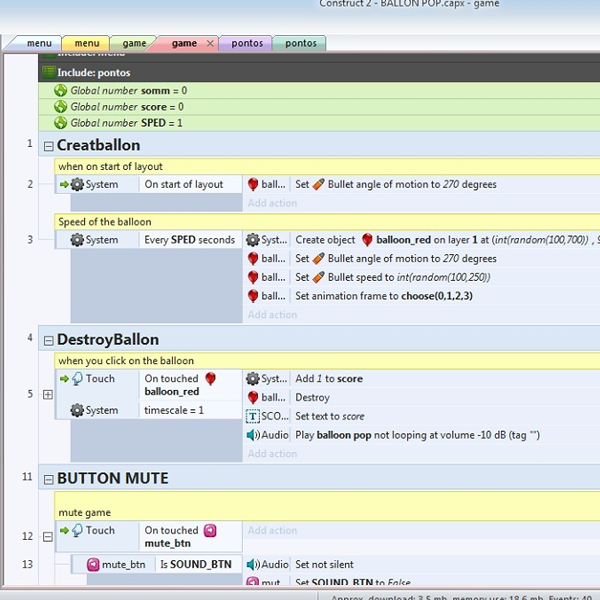The width and height of the screenshot is (600, 600).
Task: Click the Audio speaker icon in the Play balloon pop action
Action: point(253,435)
